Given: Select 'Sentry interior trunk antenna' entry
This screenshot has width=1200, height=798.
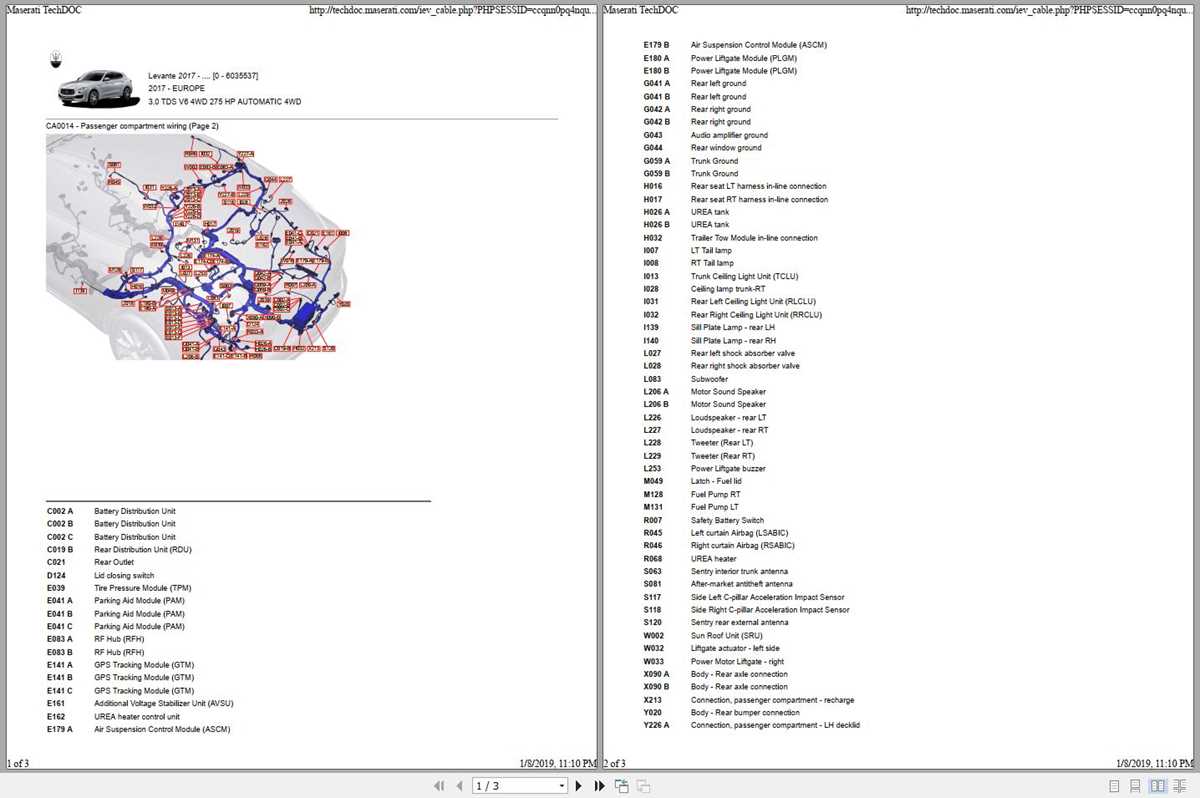Looking at the screenshot, I should point(739,571).
